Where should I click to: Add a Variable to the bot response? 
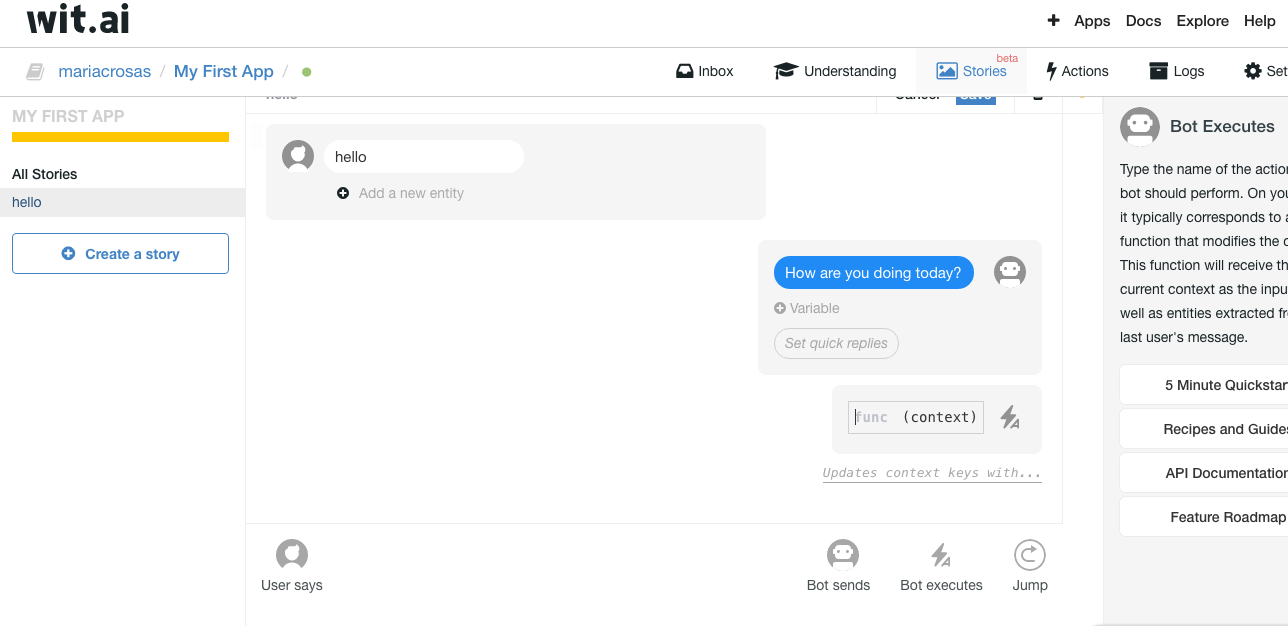pos(806,308)
